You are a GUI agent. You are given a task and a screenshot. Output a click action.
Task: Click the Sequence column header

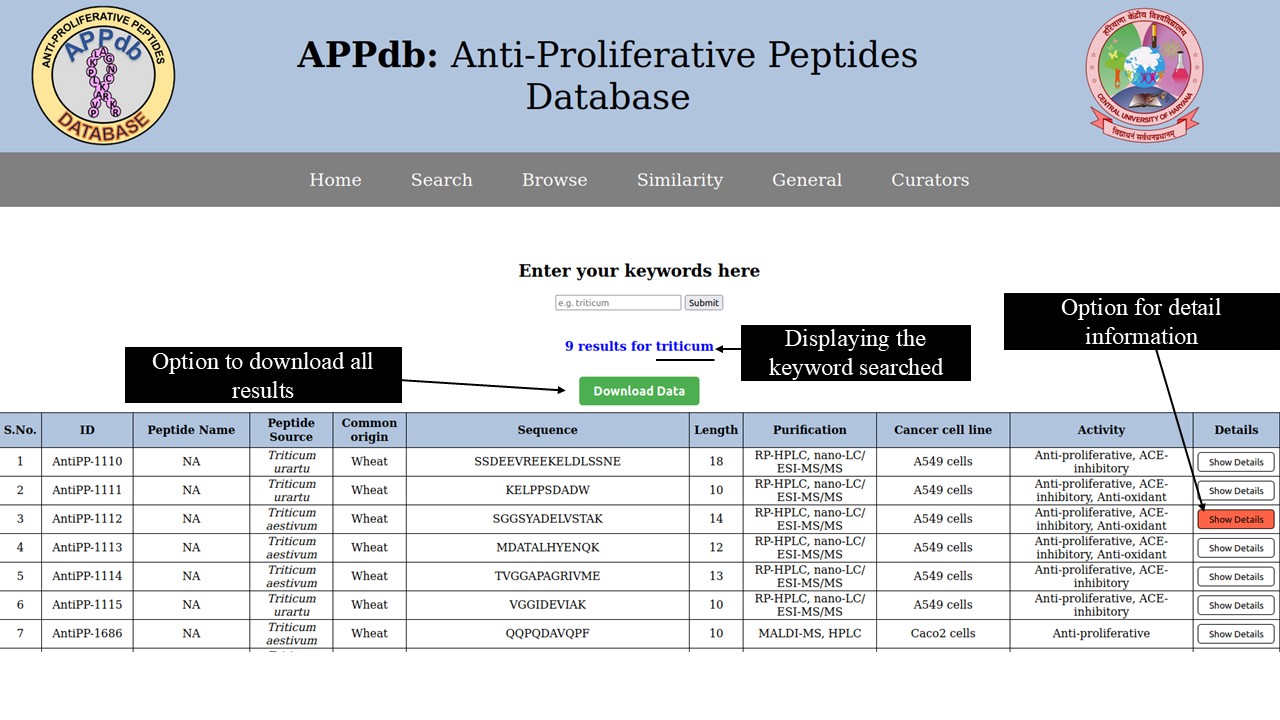click(x=547, y=430)
